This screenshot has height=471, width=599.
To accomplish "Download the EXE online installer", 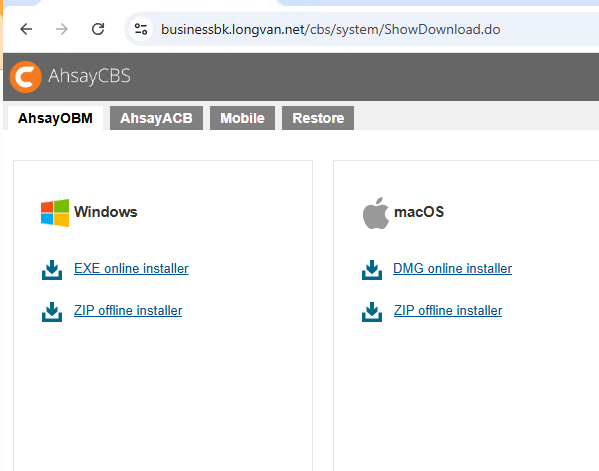I will (131, 269).
